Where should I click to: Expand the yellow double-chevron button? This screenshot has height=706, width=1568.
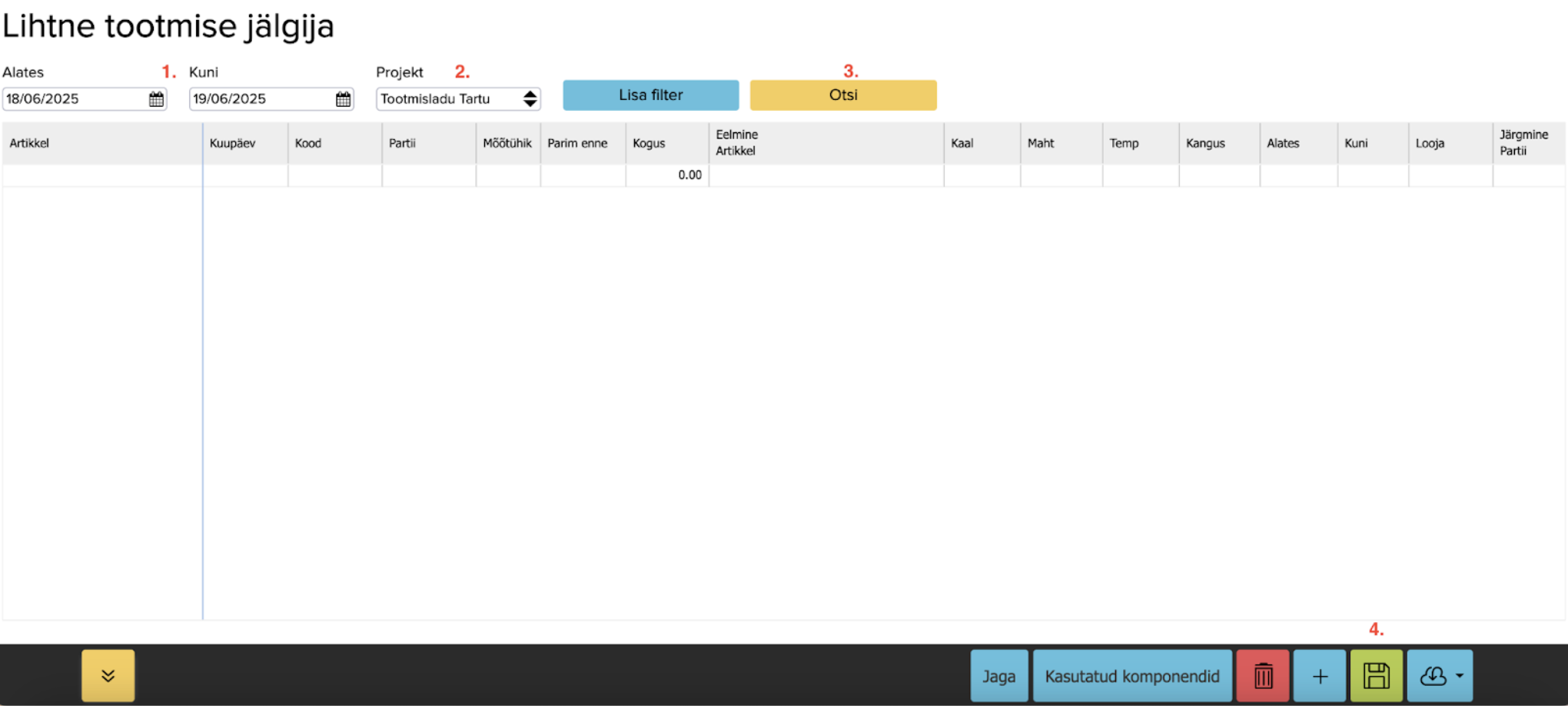pyautogui.click(x=108, y=676)
